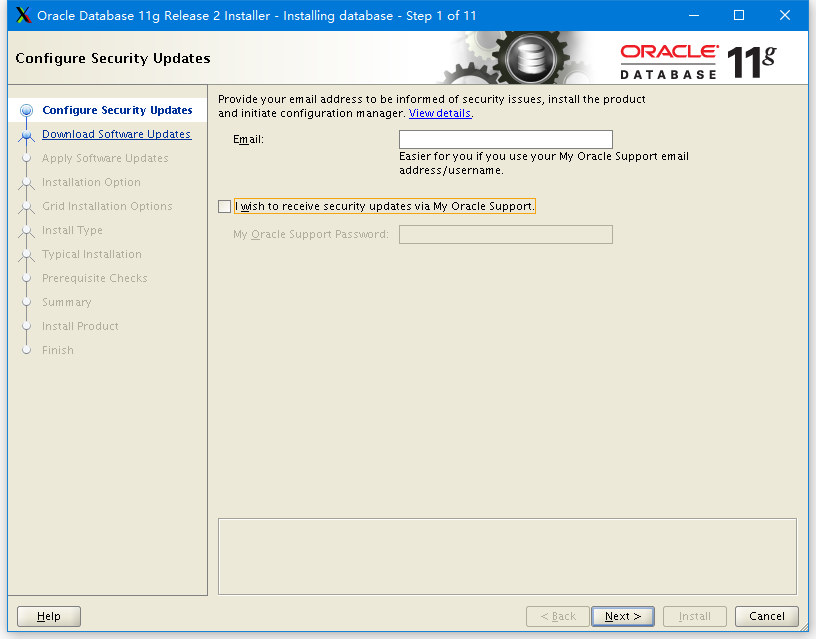Click the Configure Security Updates step bullet
This screenshot has height=639, width=816.
coord(26,110)
